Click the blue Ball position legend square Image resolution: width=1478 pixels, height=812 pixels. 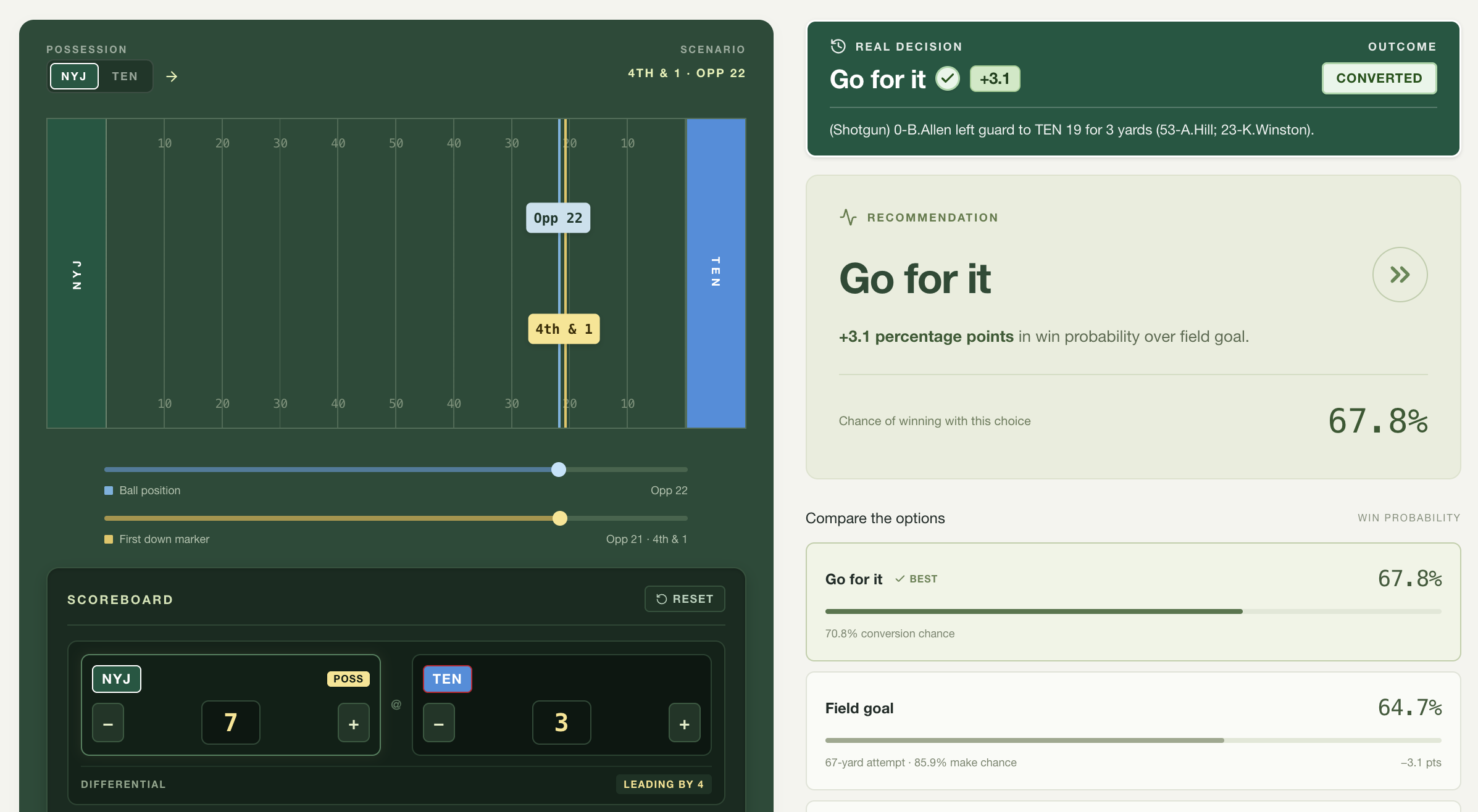tap(109, 491)
